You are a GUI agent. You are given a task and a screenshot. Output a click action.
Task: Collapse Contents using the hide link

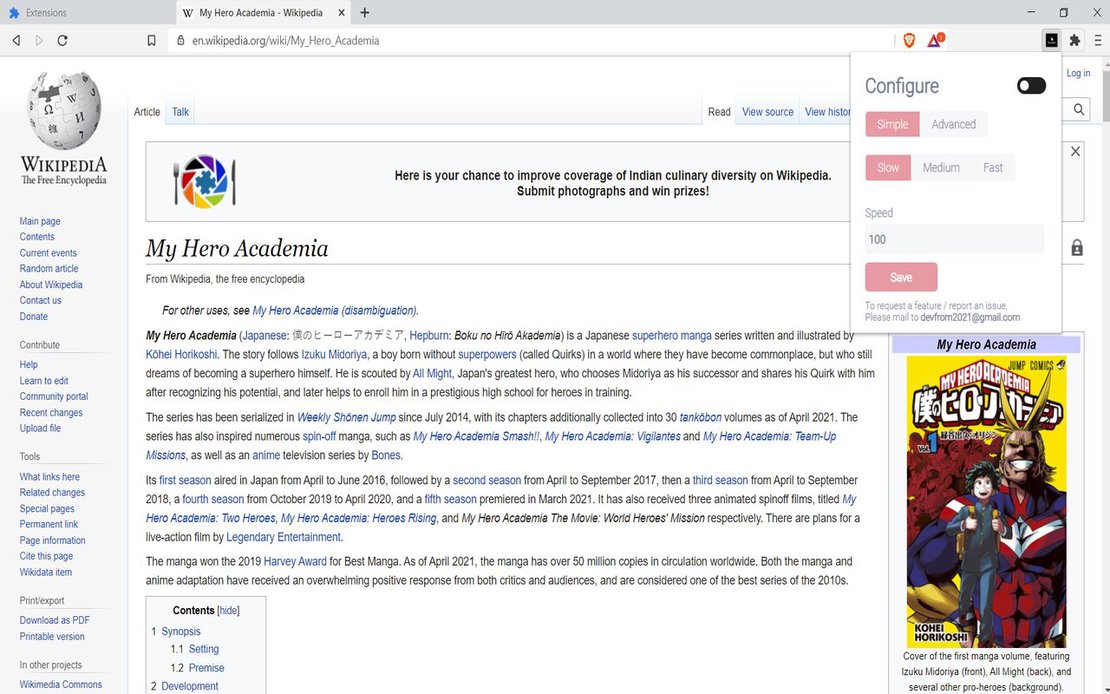[228, 610]
